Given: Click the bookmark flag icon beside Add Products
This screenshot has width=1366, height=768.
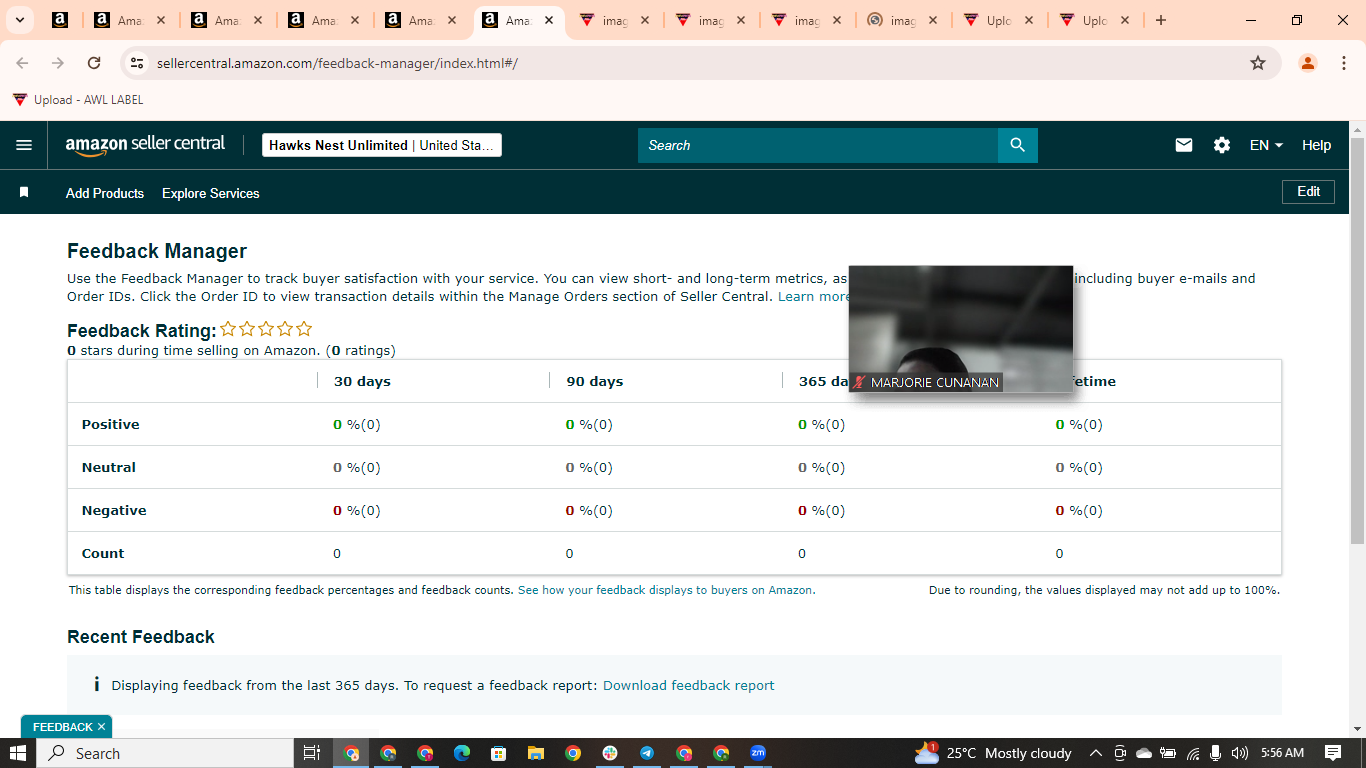Looking at the screenshot, I should pyautogui.click(x=24, y=192).
